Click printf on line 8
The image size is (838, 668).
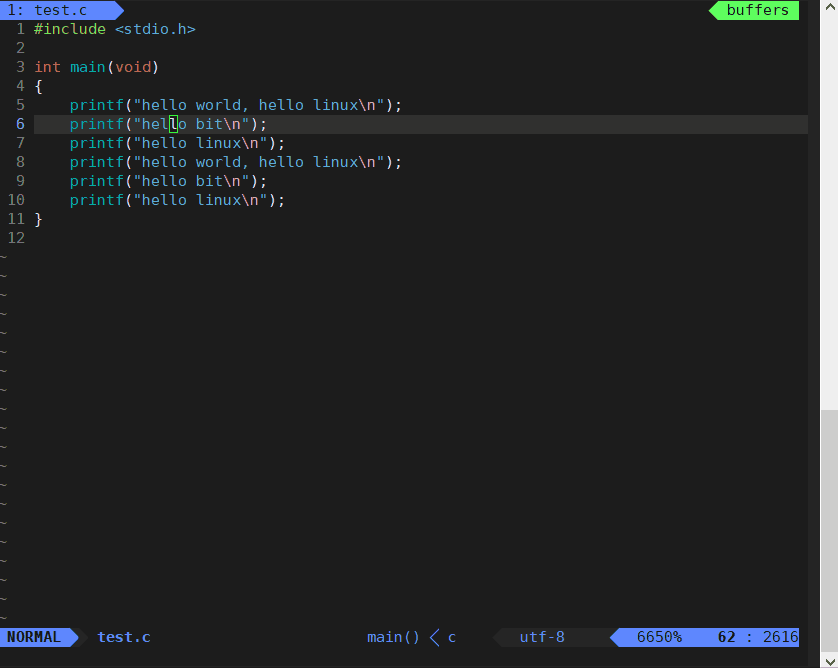point(97,162)
